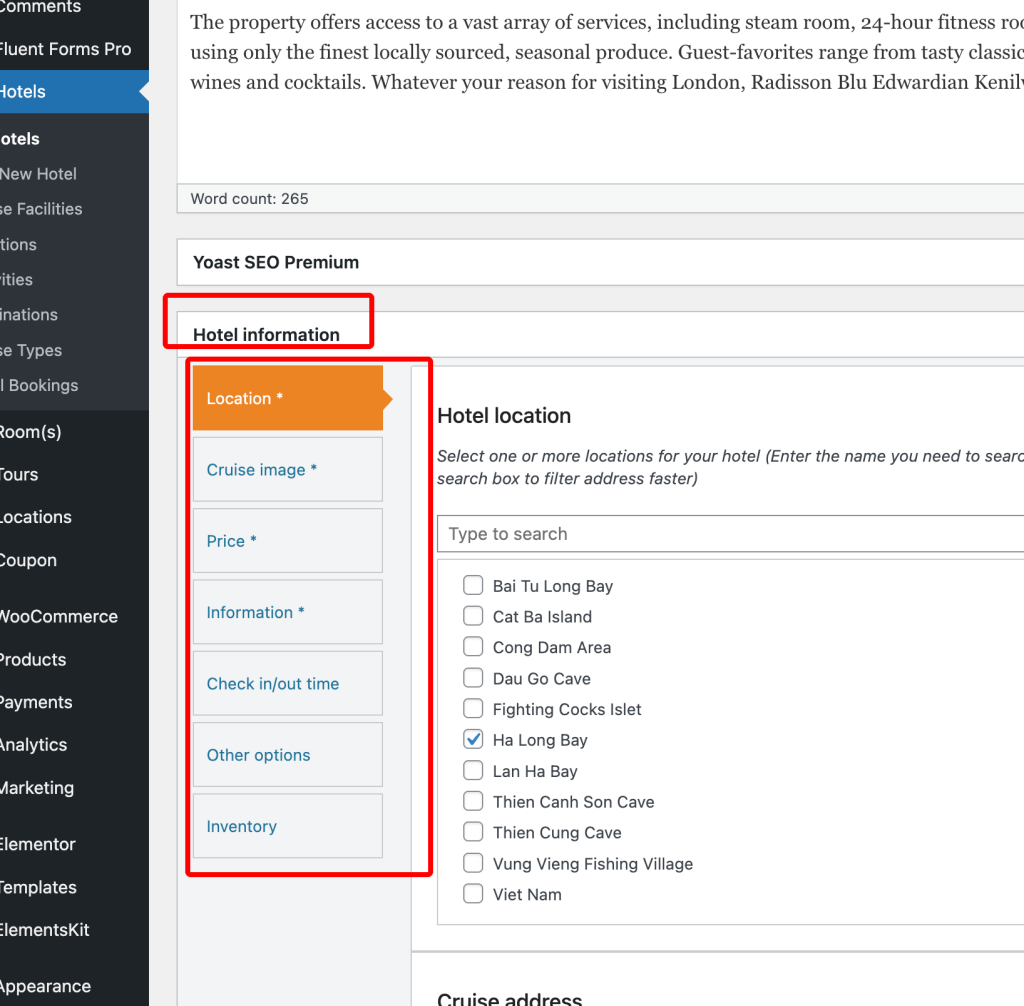
Task: Go to Tours in the sidebar menu
Action: tap(18, 474)
